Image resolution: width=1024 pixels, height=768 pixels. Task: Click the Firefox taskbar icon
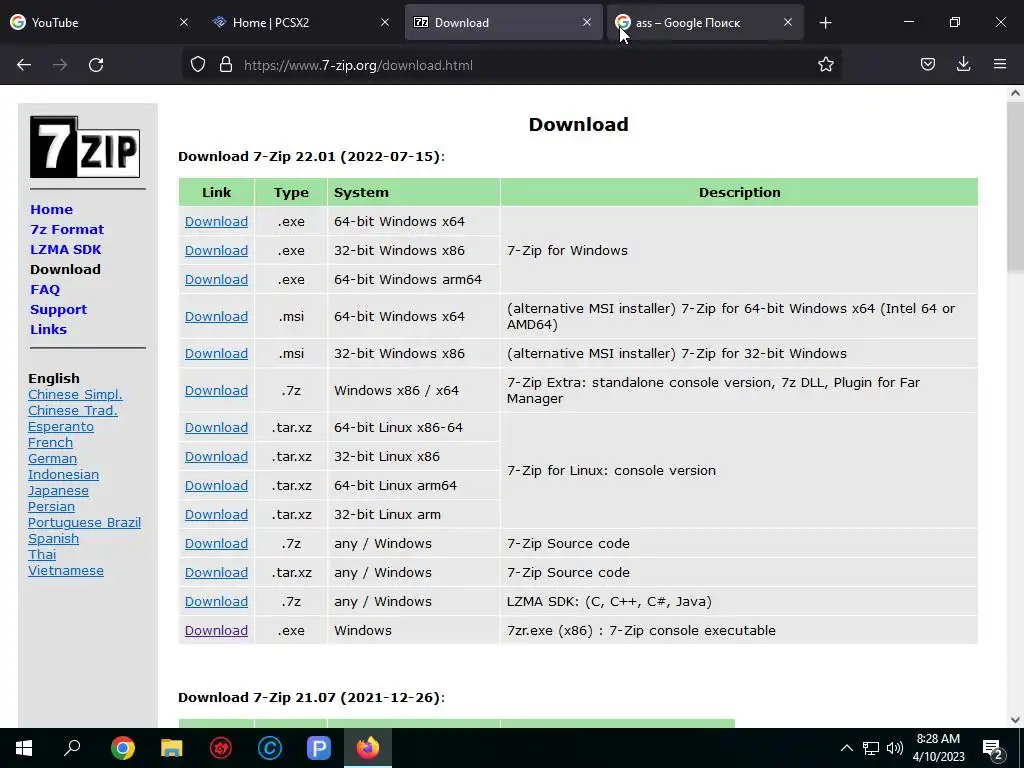(x=368, y=748)
